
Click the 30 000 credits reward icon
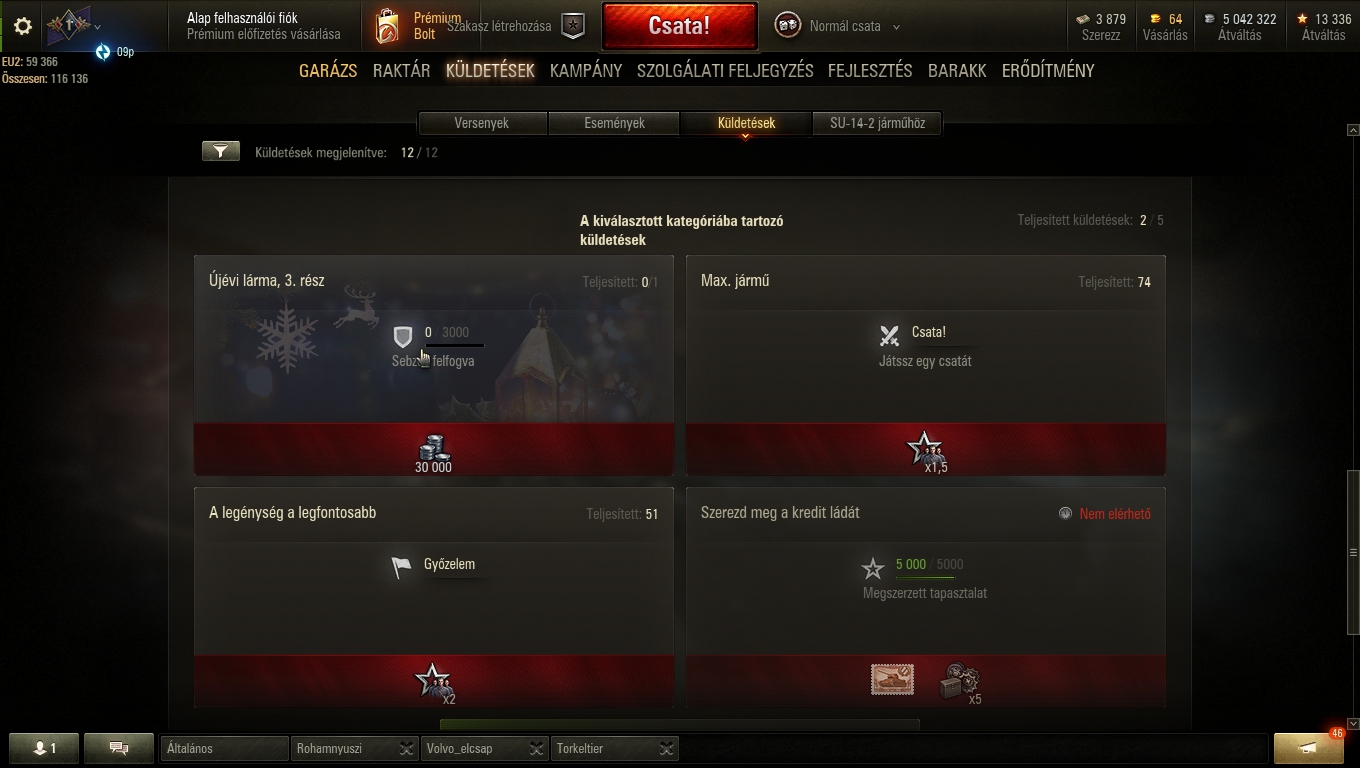click(x=434, y=448)
